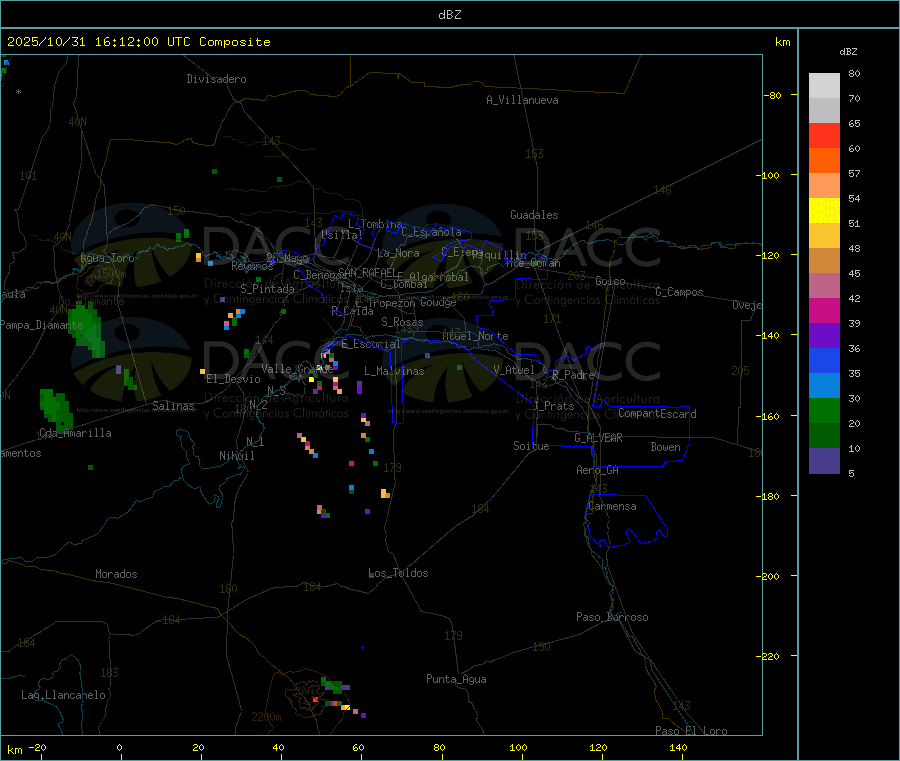Click the purple 36-39 dBZ legend swatch

824,336
